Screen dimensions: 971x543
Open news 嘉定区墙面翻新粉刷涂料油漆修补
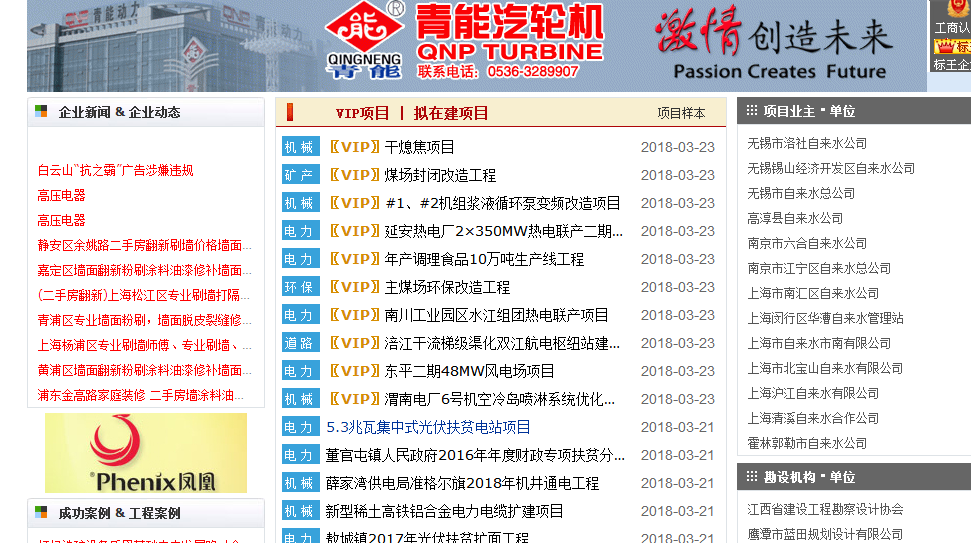click(x=144, y=270)
